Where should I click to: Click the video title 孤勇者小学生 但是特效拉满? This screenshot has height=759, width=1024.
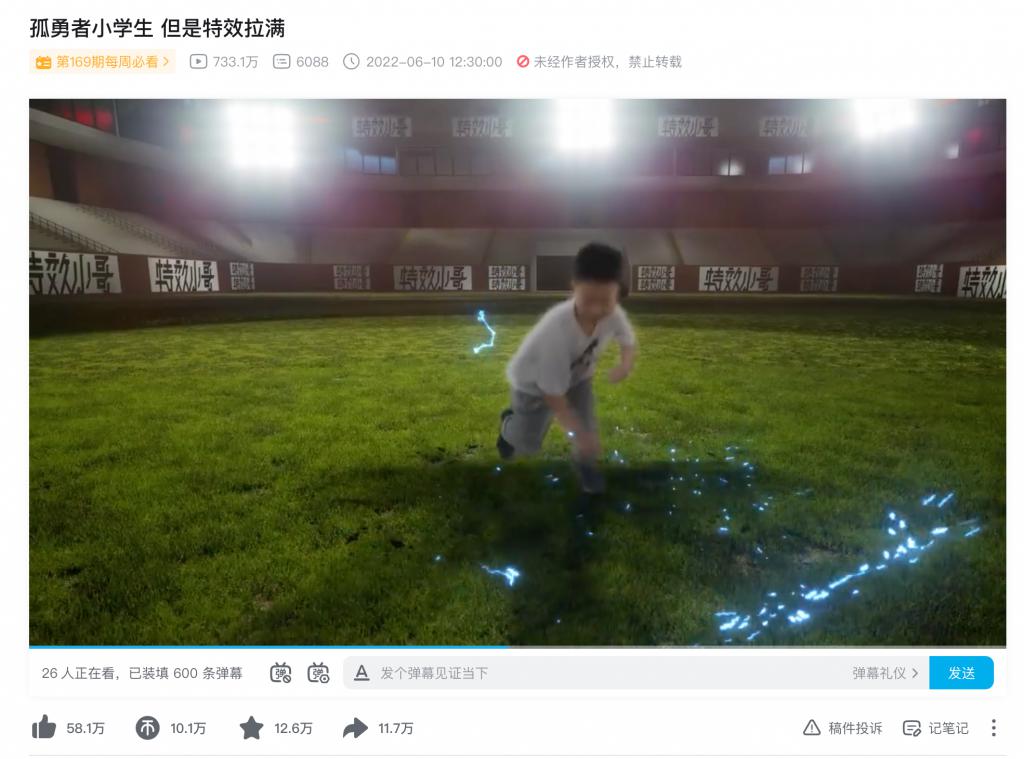click(157, 28)
